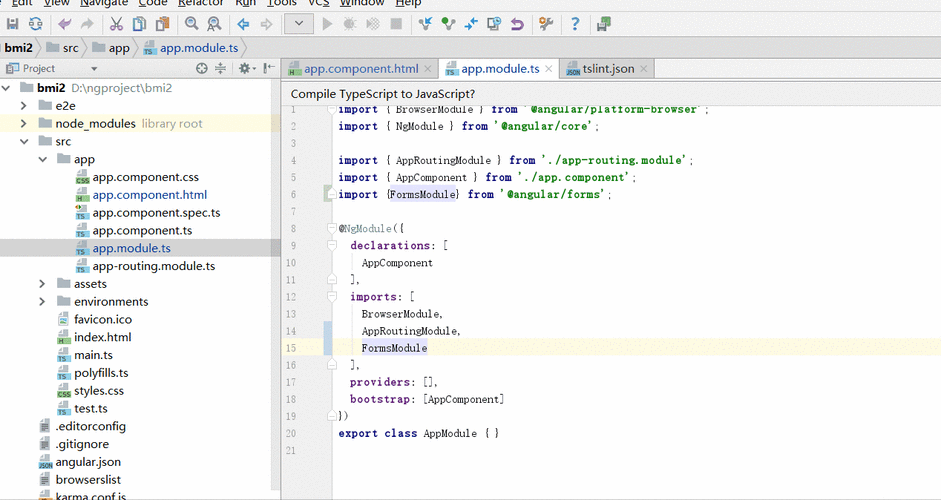
Task: Expand the assets folder
Action: click(x=42, y=283)
